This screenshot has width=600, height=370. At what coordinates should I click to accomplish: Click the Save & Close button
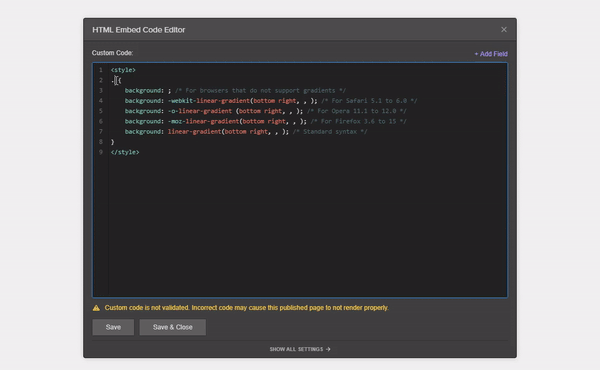pyautogui.click(x=173, y=327)
